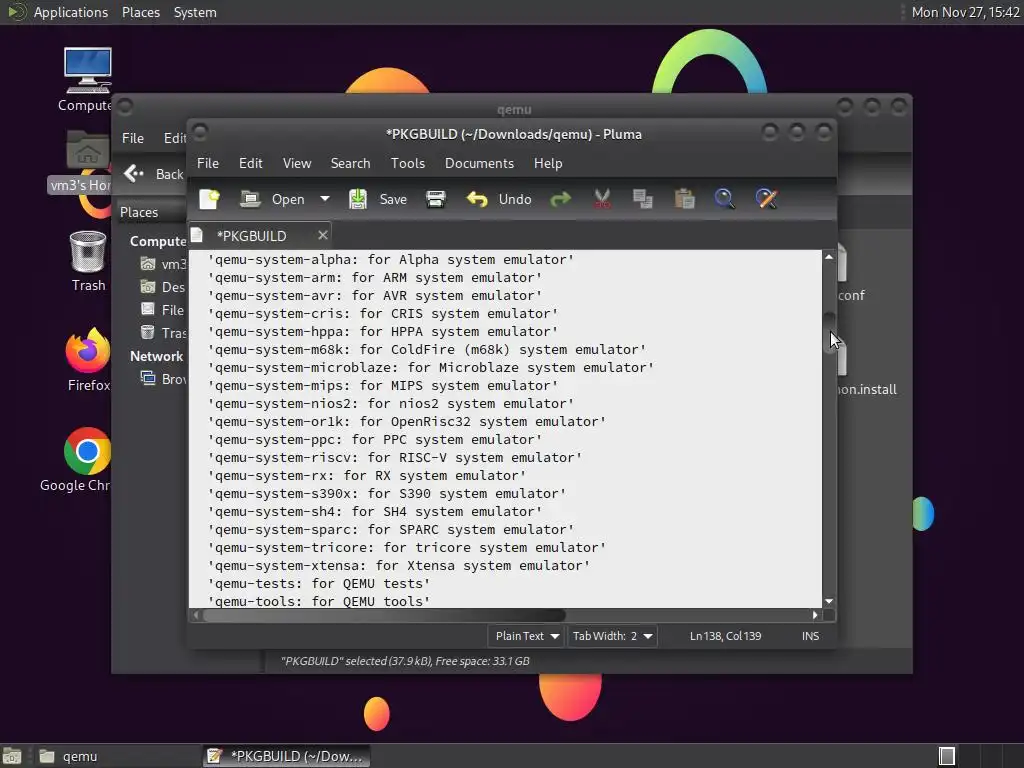Screen dimensions: 1024x768
Task: Toggle the INS insert mode indicator
Action: 810,636
